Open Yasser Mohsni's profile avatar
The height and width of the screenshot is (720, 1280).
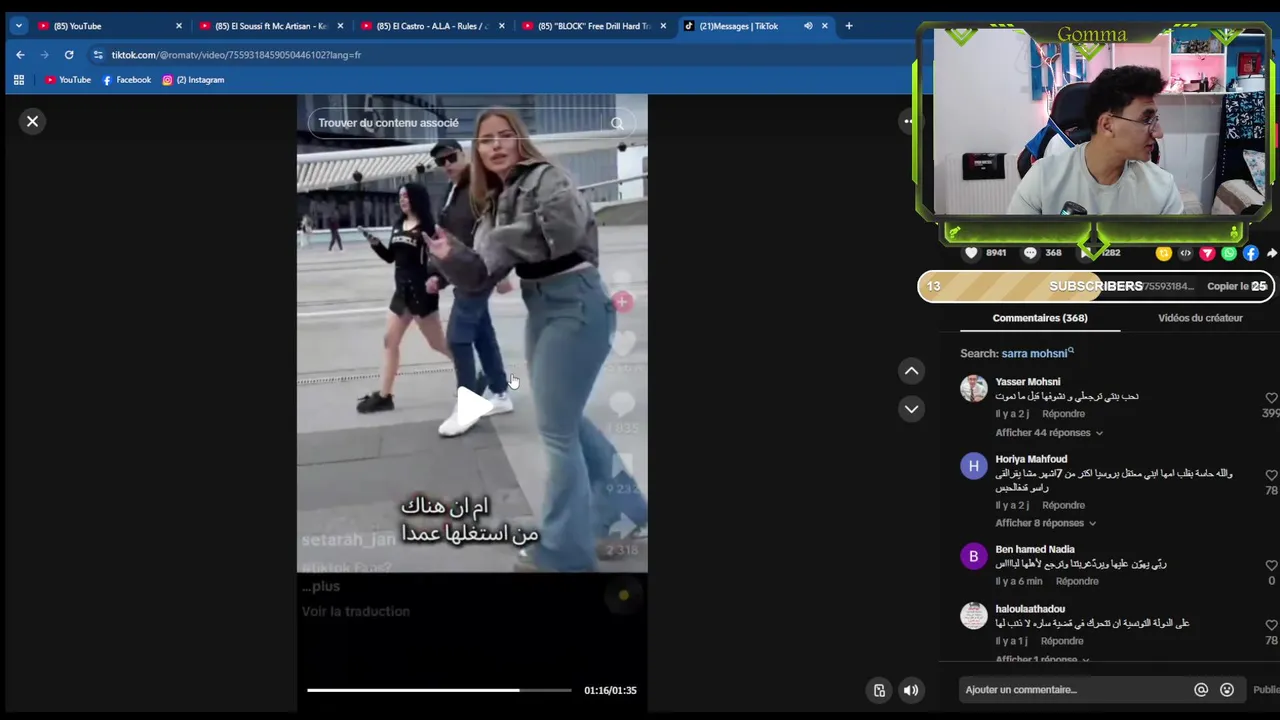974,388
